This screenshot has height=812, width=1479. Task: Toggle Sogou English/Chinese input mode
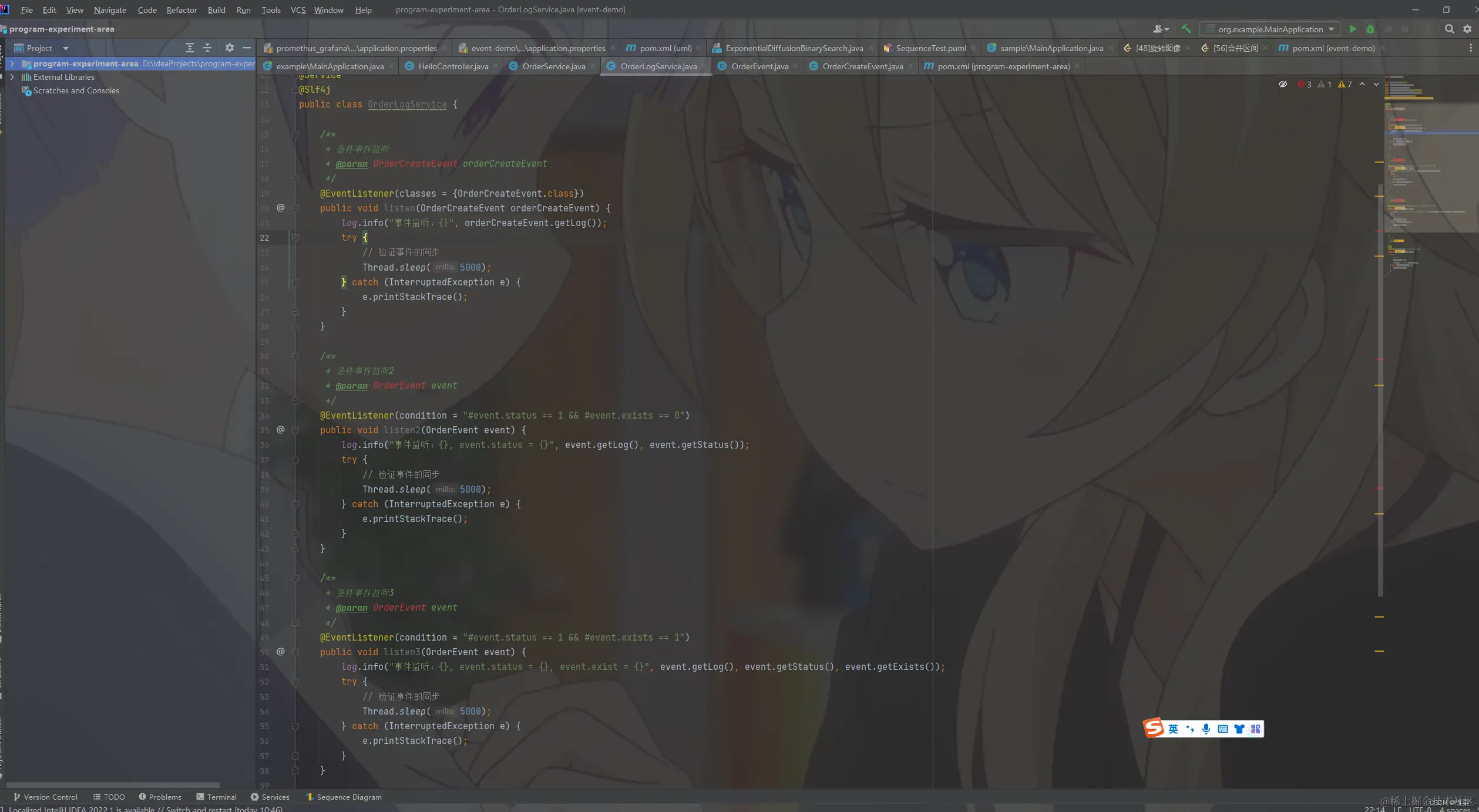coord(1173,729)
